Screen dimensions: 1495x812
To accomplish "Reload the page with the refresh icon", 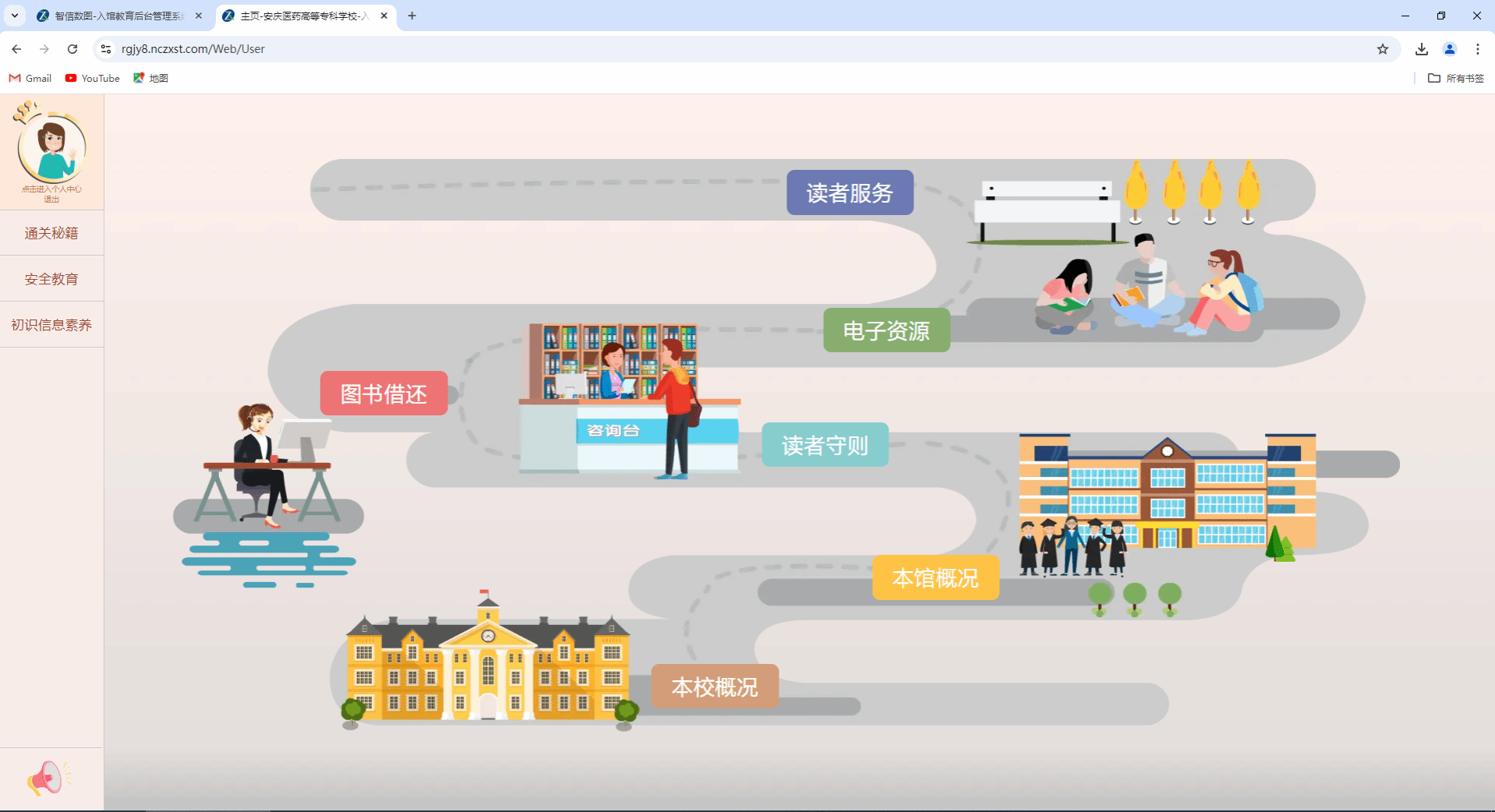I will [72, 49].
